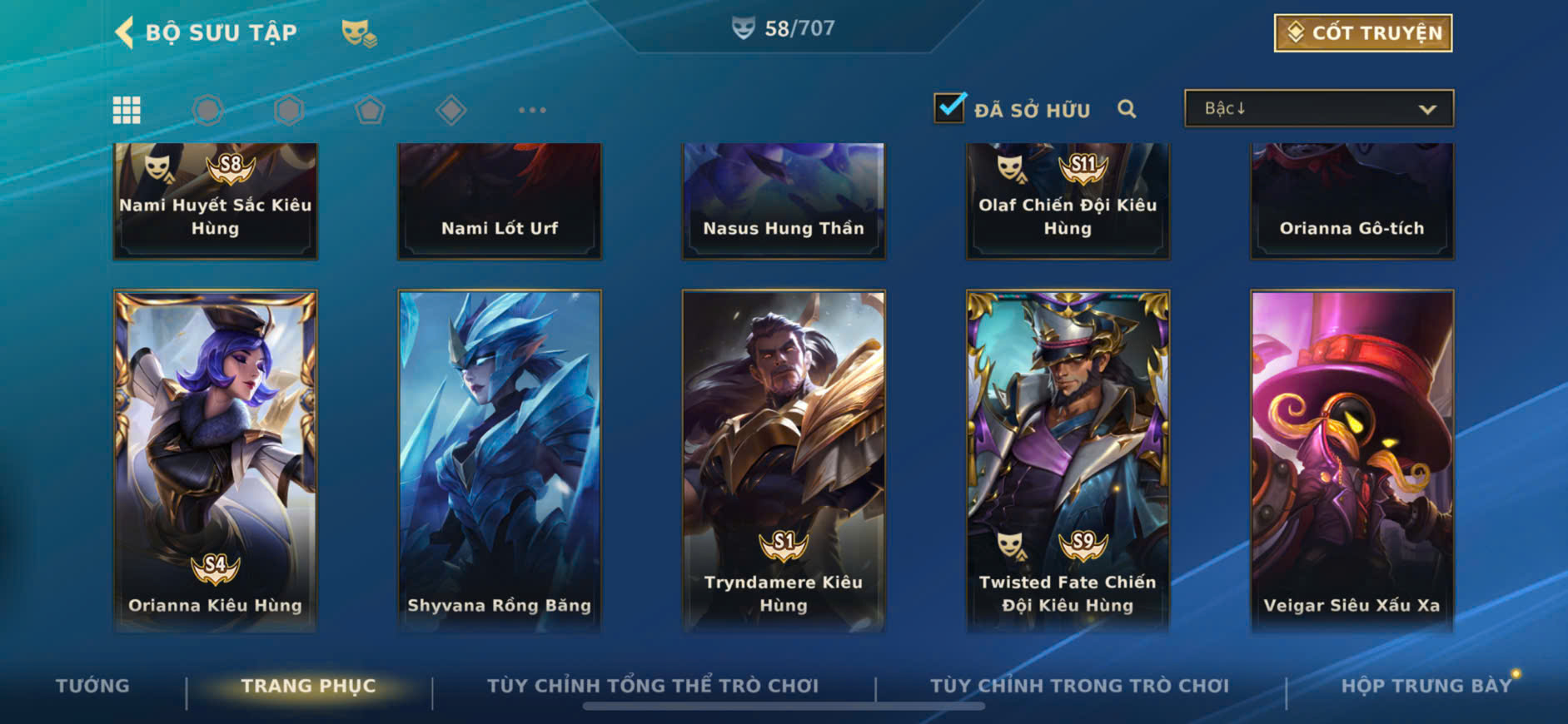Click the magnifier search icon
Screen dimensions: 1568x724
pyautogui.click(x=1127, y=109)
